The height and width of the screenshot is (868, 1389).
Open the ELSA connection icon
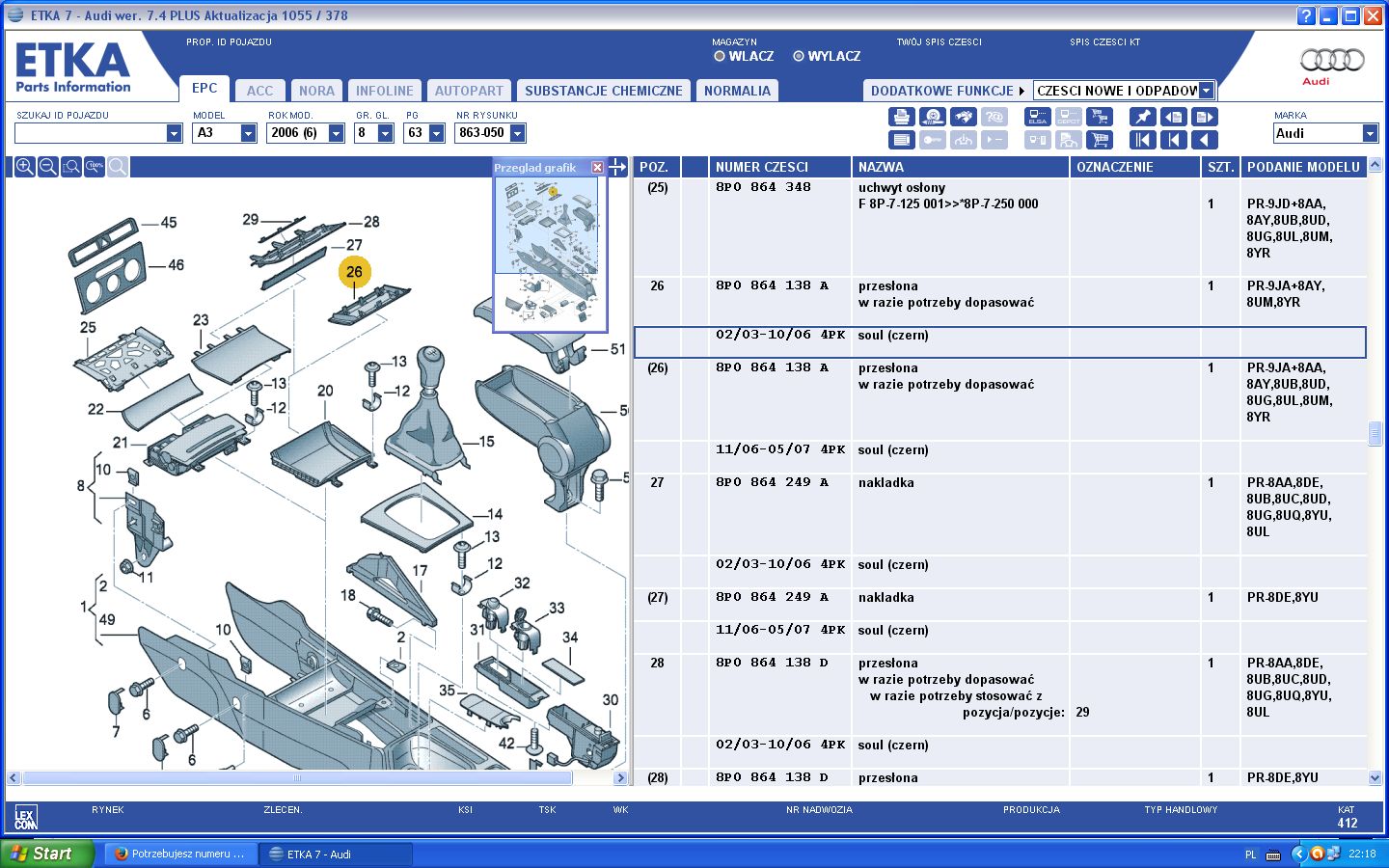(x=1038, y=117)
